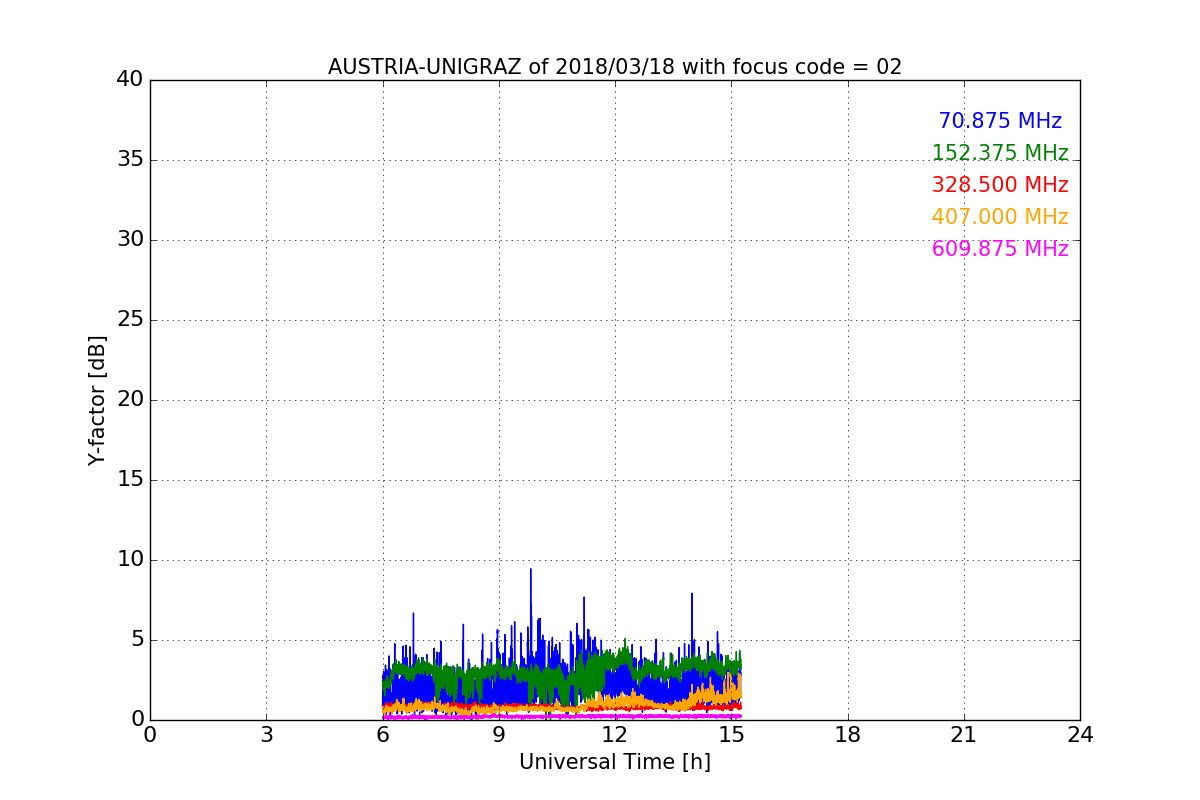1200x800 pixels.
Task: Select the 328.500 MHz legend entry
Action: 1000,185
